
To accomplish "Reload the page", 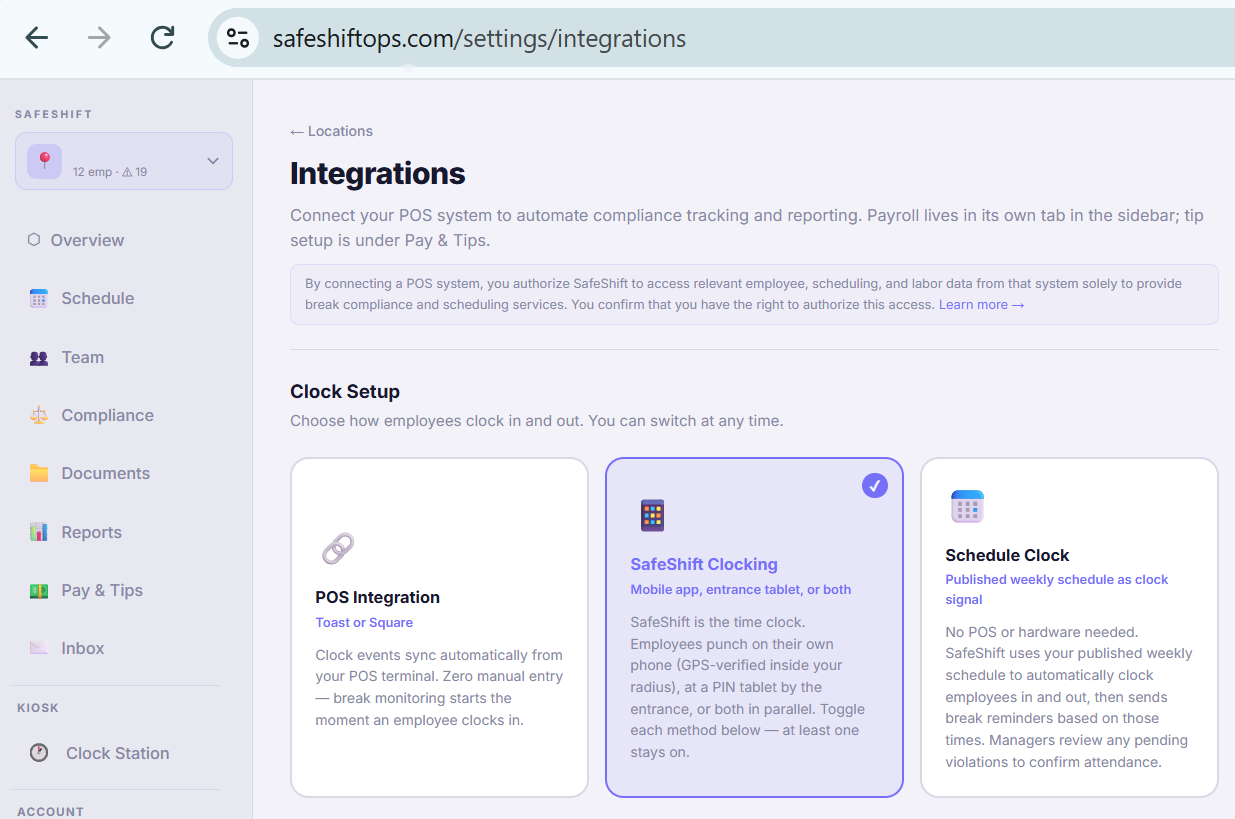I will [162, 38].
